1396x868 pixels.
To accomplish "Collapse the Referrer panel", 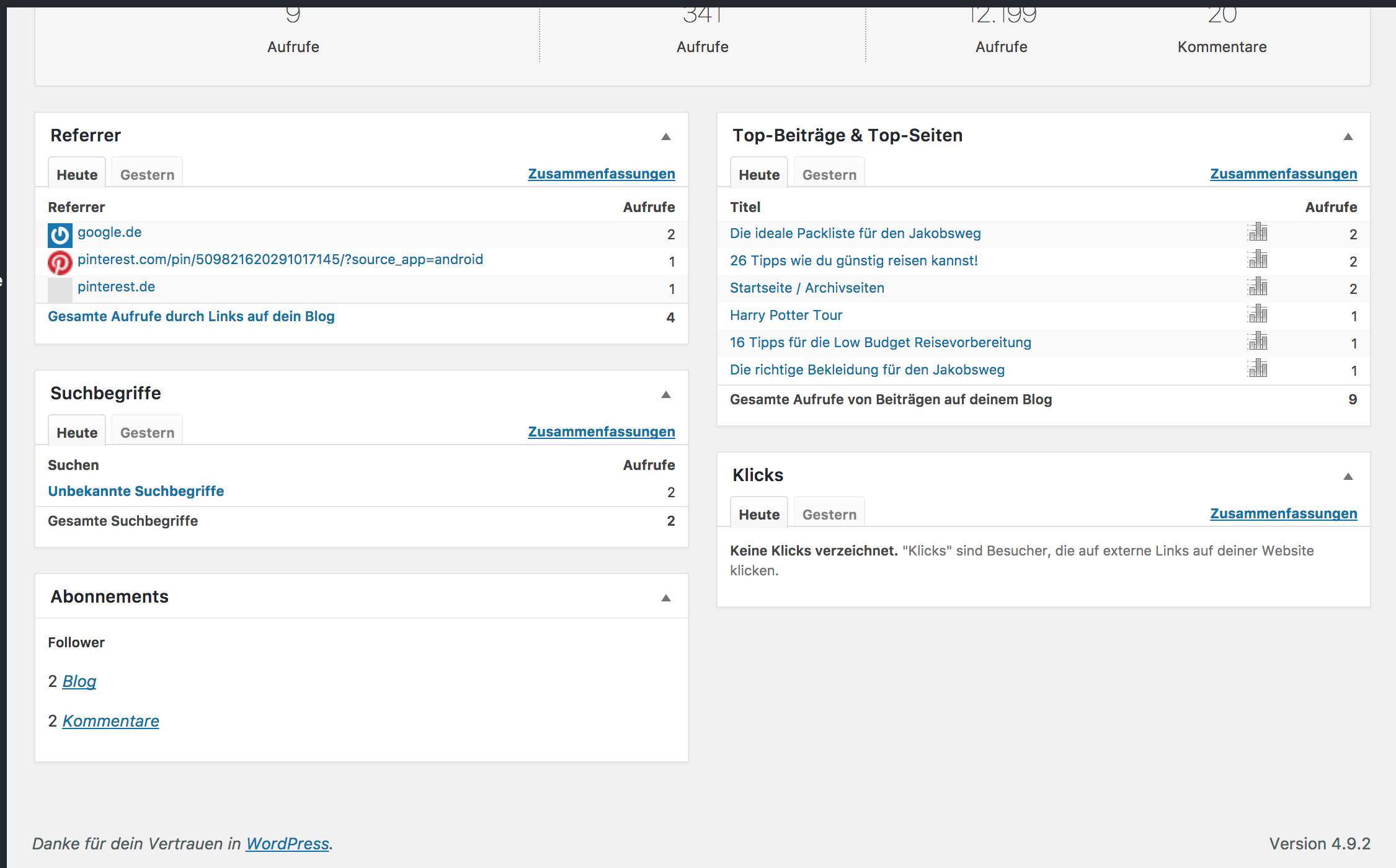I will coord(666,136).
